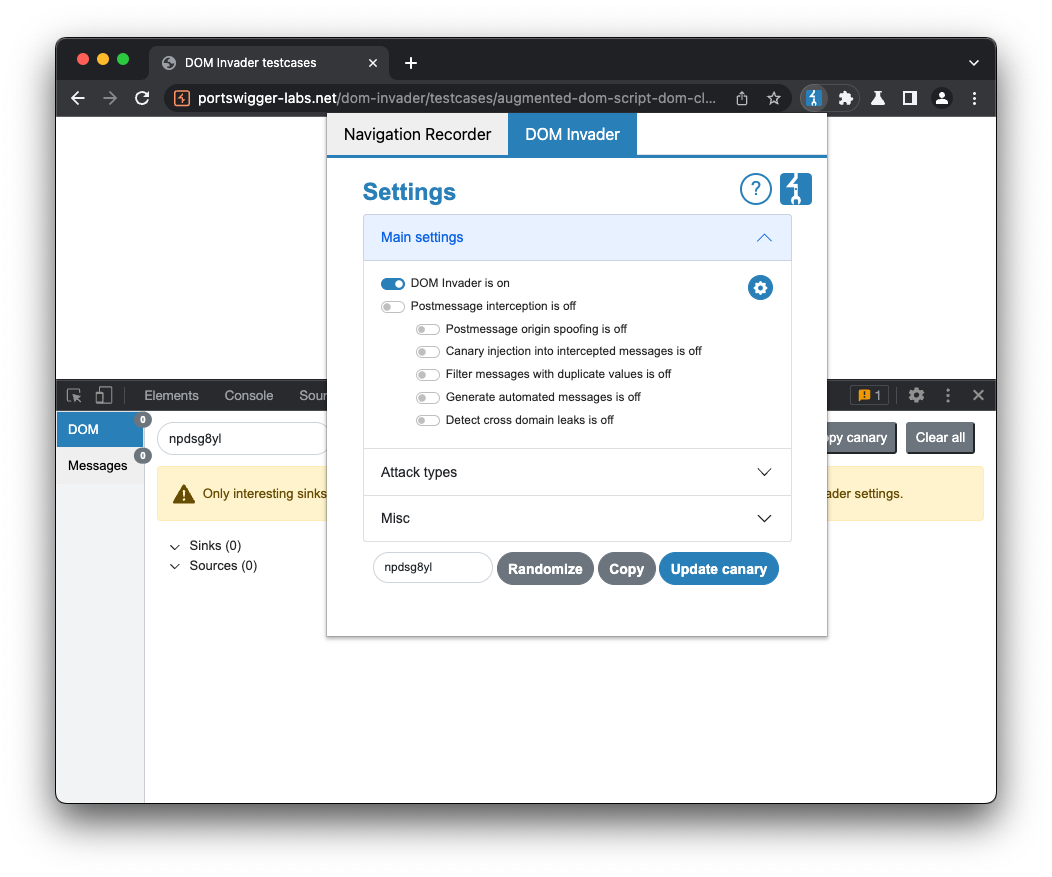This screenshot has height=877, width=1052.
Task: Switch to Navigation Recorder tab
Action: [417, 135]
